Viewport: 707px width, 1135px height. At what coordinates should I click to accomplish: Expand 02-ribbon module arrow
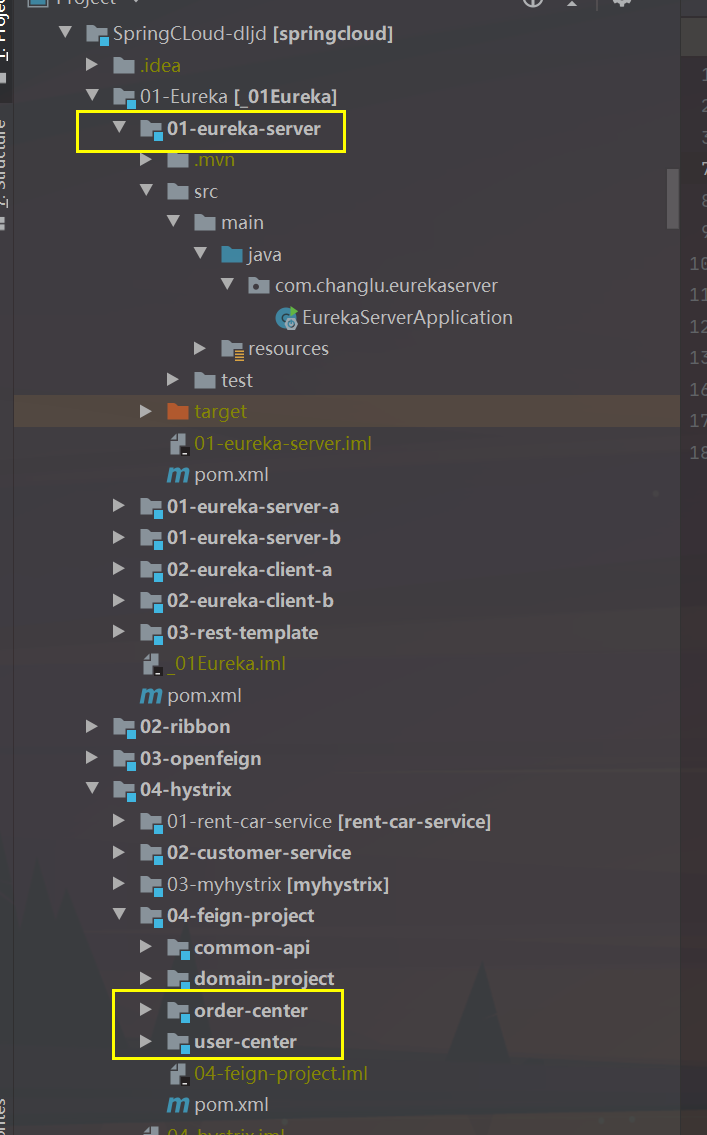tap(92, 726)
